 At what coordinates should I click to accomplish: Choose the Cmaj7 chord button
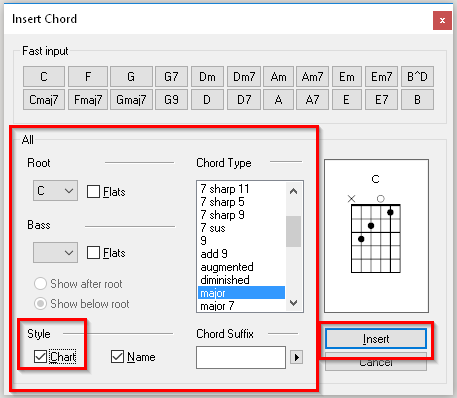44,99
